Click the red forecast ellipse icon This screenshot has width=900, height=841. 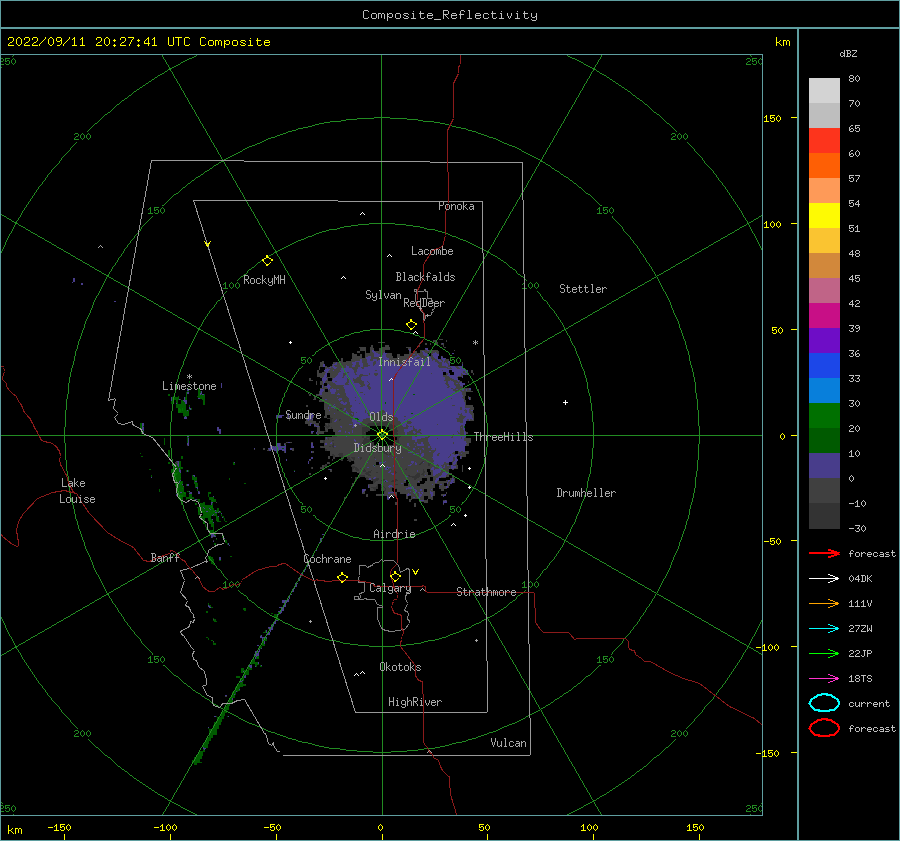click(x=824, y=728)
